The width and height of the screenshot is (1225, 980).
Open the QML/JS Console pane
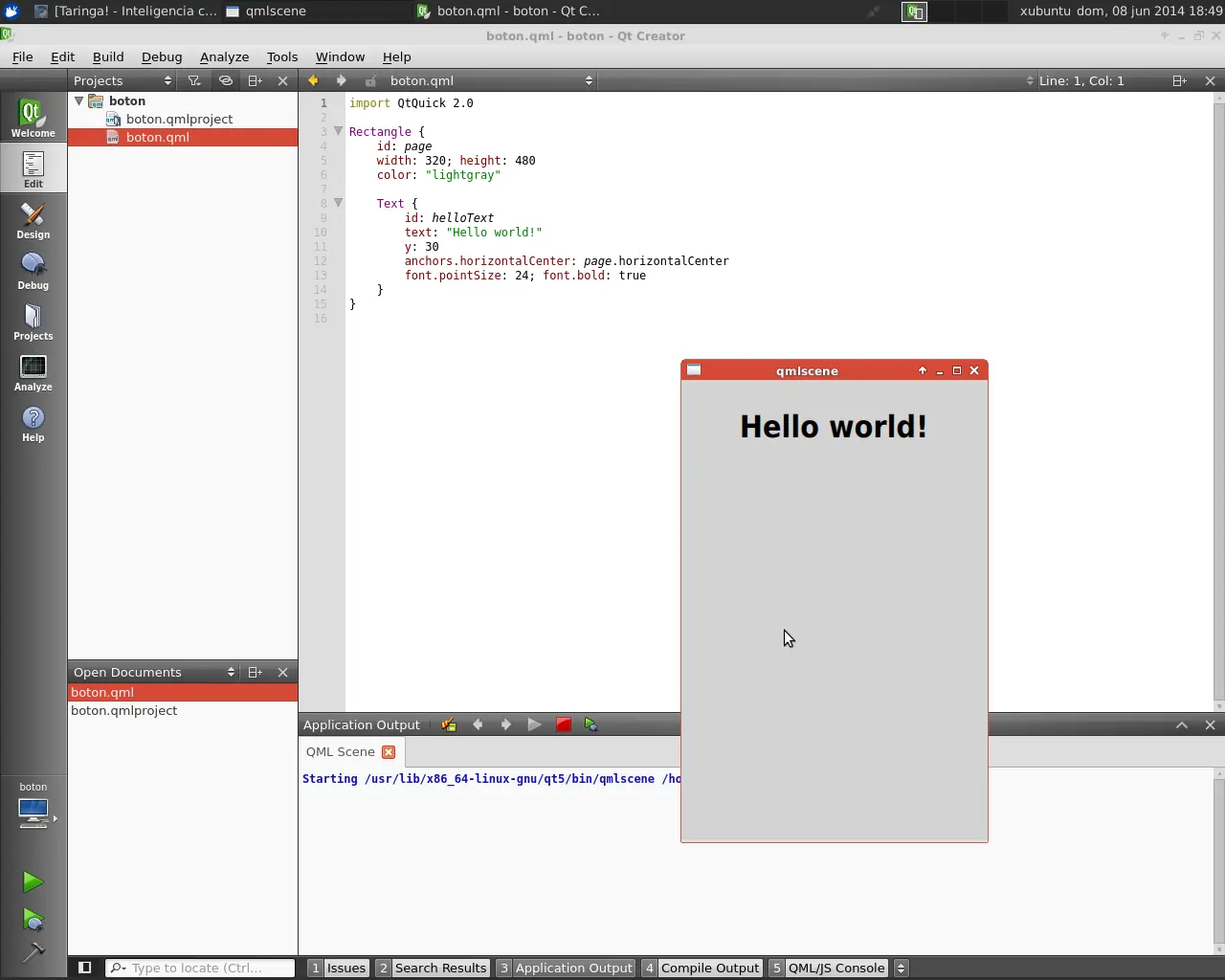tap(828, 968)
